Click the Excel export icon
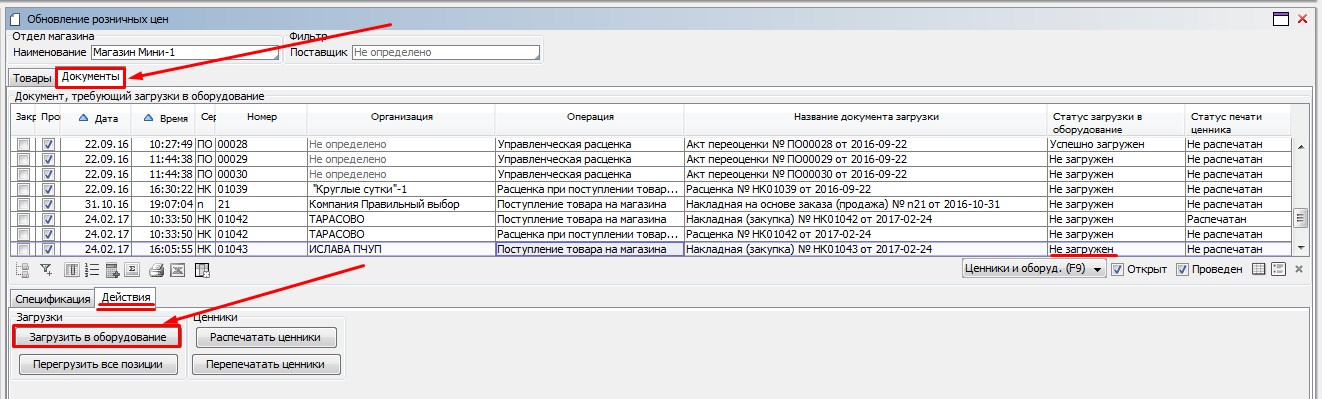This screenshot has width=1322, height=399. (177, 270)
